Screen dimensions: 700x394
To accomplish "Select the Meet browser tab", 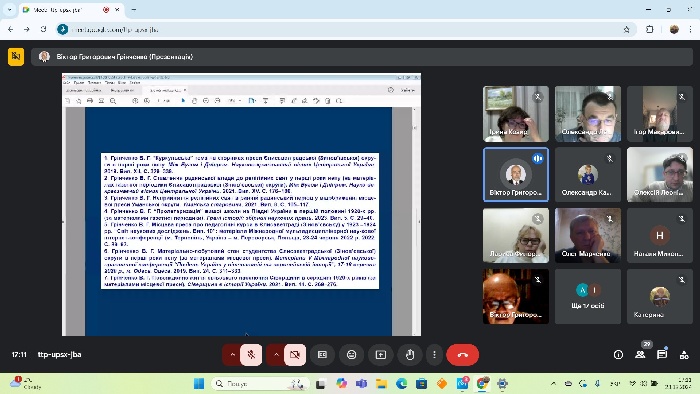I will [67, 9].
